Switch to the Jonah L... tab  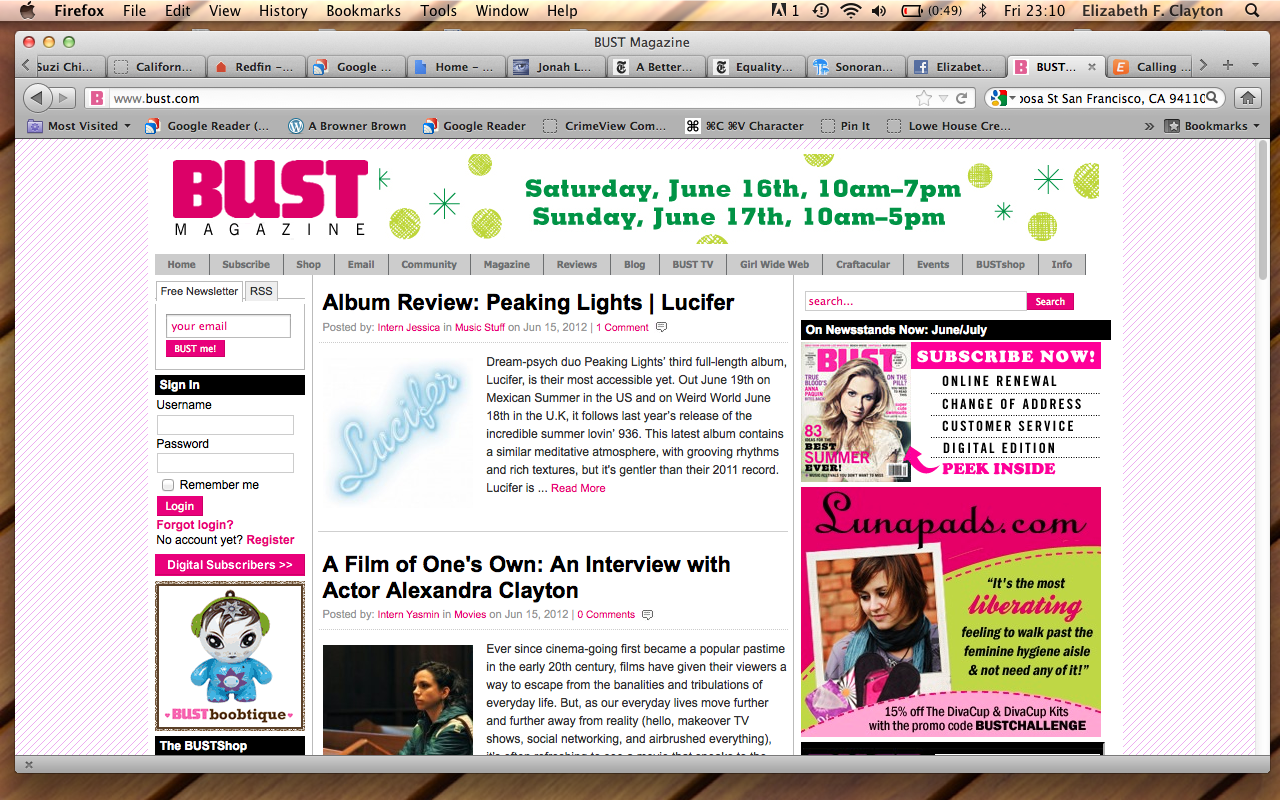click(556, 67)
